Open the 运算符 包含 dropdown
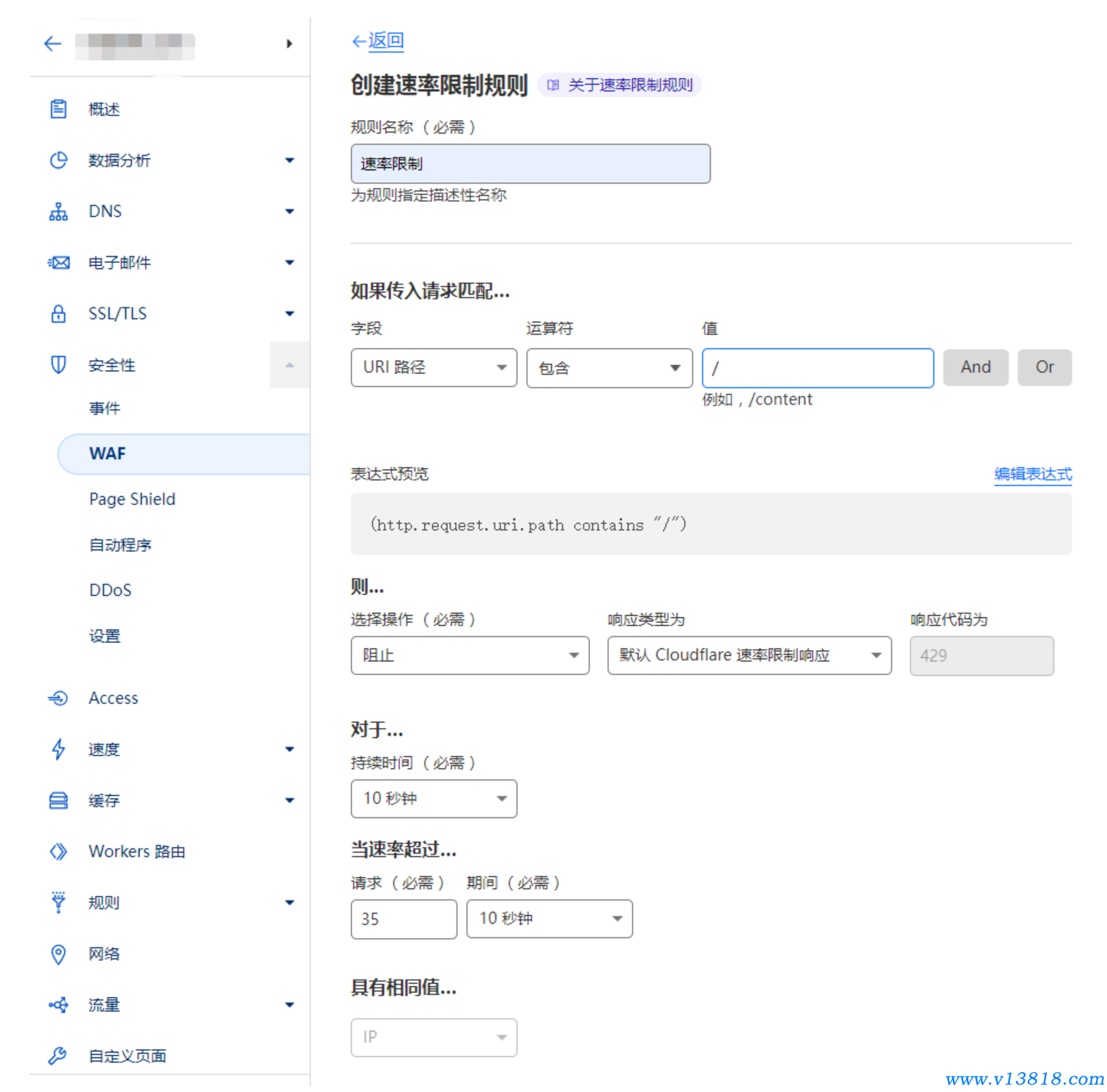The height and width of the screenshot is (1092, 1107). click(609, 368)
